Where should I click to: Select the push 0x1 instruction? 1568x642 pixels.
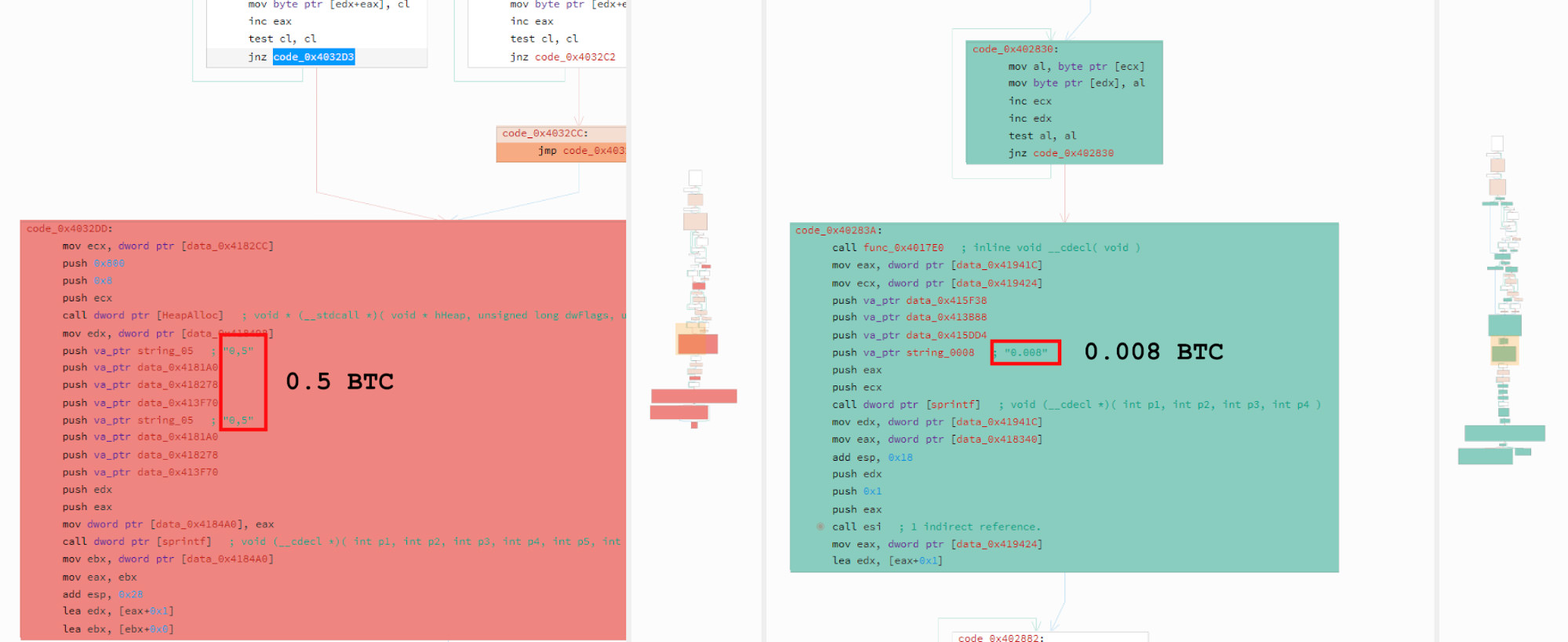[857, 491]
